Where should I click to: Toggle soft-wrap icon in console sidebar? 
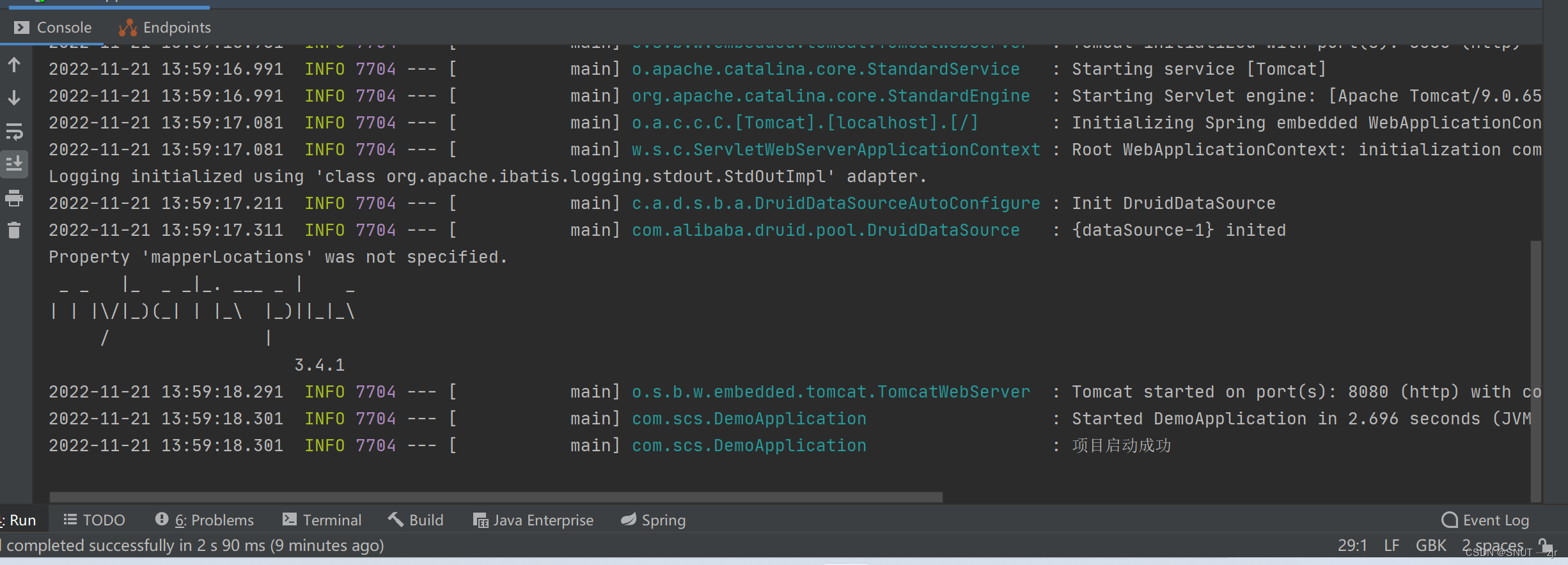(14, 132)
